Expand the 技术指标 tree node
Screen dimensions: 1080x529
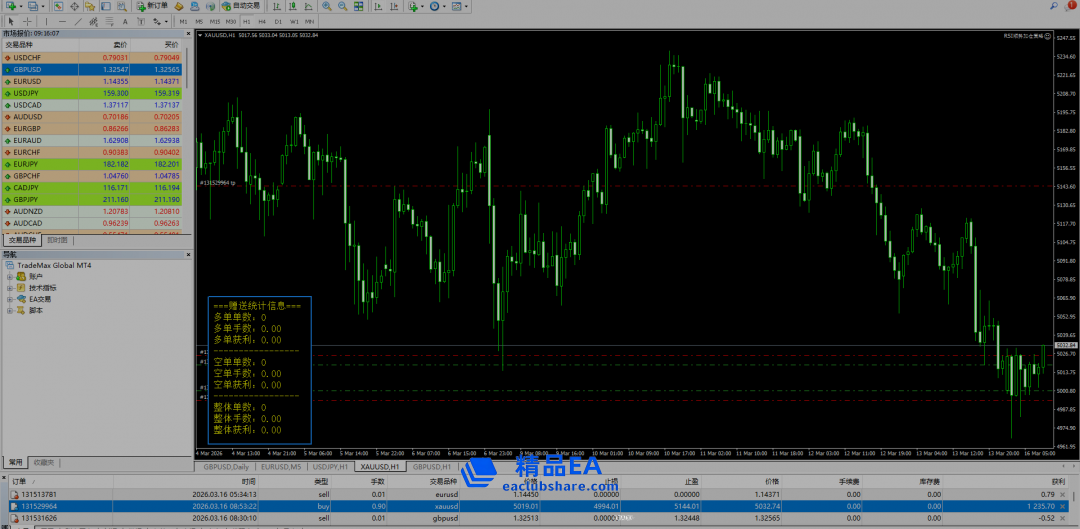(11, 287)
